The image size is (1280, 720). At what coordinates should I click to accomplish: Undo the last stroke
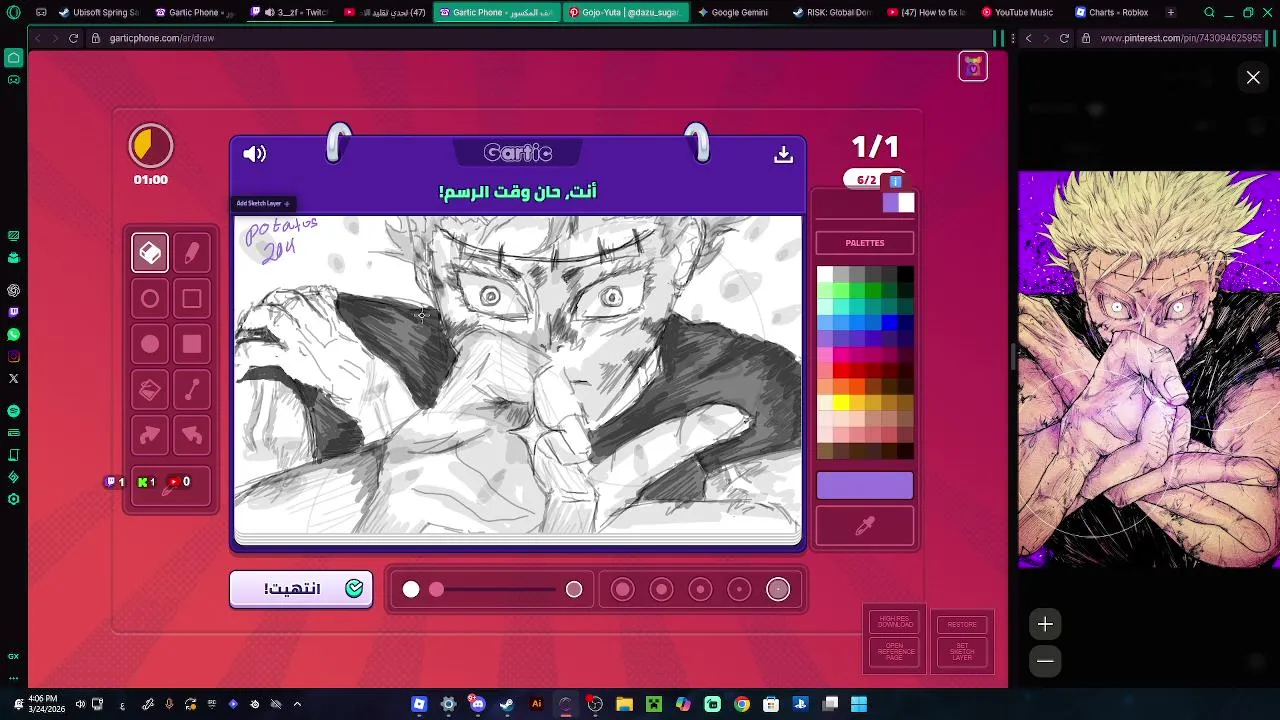192,435
